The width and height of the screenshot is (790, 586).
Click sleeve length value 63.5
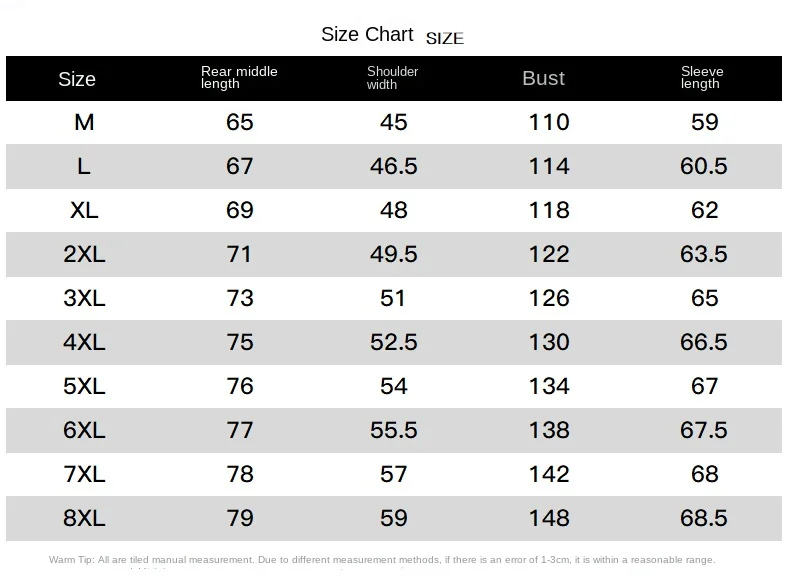[703, 254]
